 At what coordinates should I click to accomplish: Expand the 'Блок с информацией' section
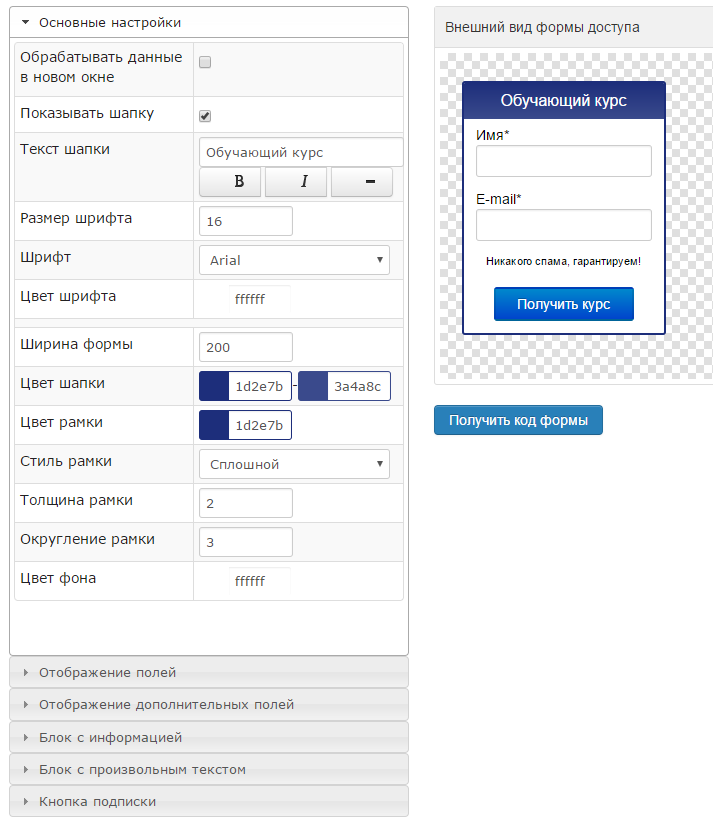click(110, 737)
